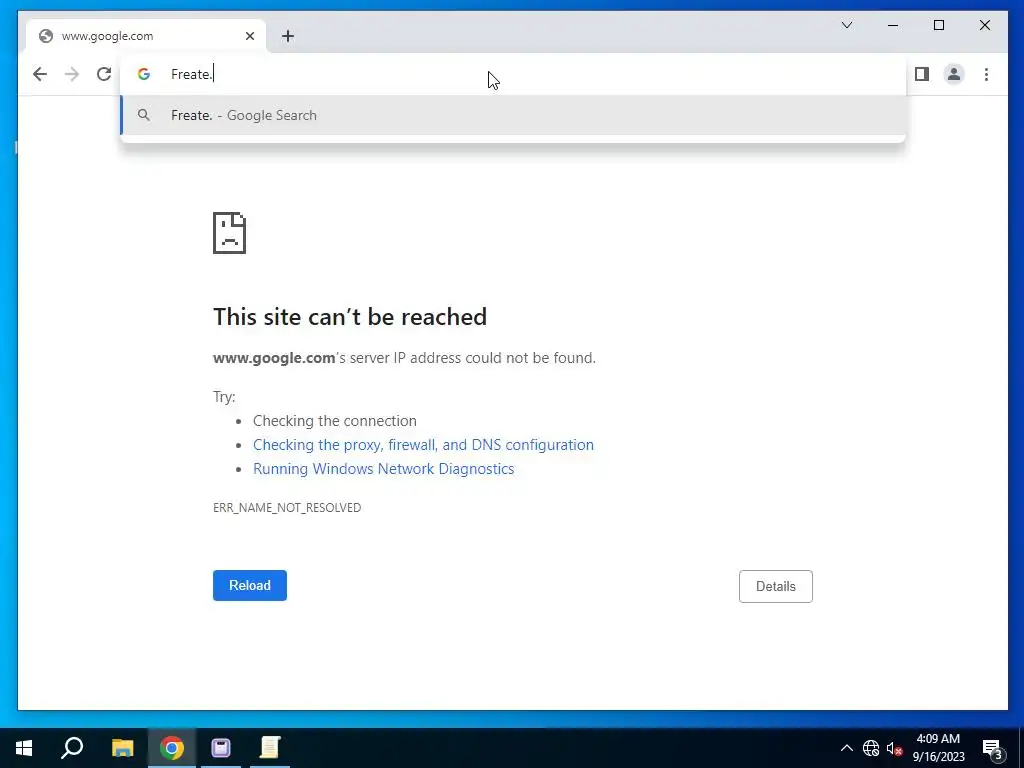This screenshot has height=768, width=1024.
Task: Open the clock showing 4:09 AM
Action: (938, 748)
